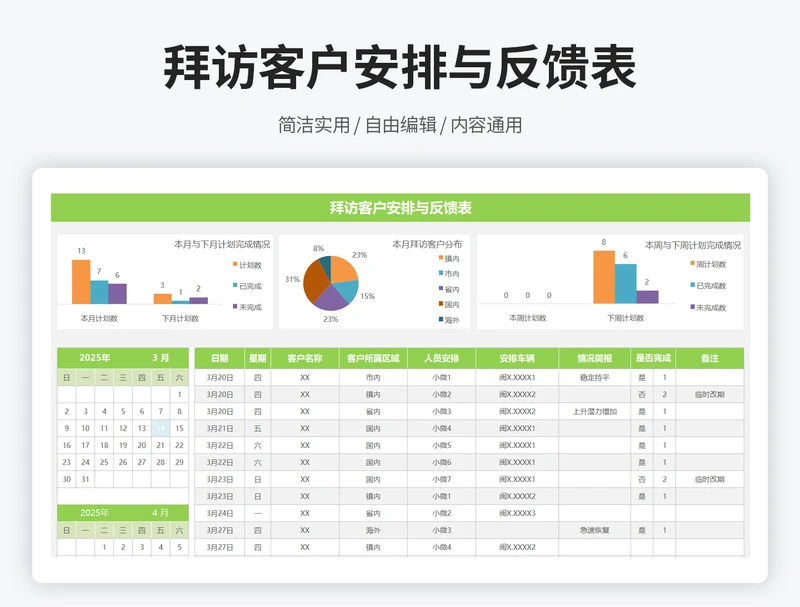Screen dimensions: 800x607
Task: Click the 情况简报 column header
Action: (x=594, y=358)
